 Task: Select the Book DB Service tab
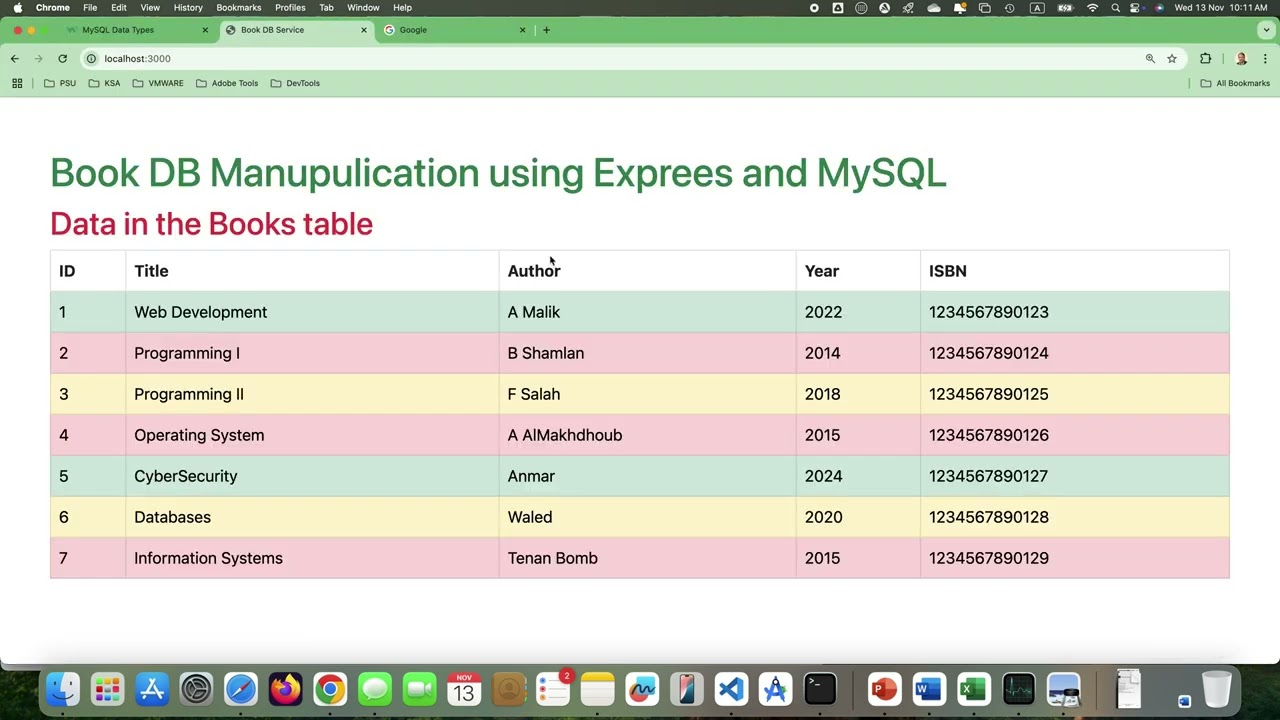point(296,30)
